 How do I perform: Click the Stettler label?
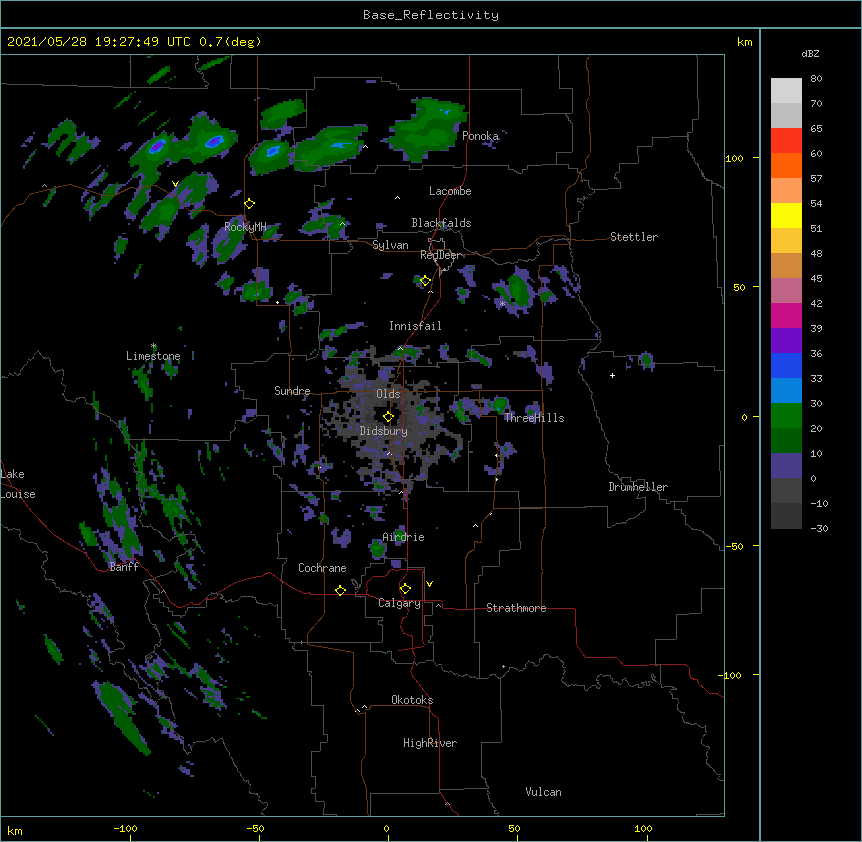(634, 237)
